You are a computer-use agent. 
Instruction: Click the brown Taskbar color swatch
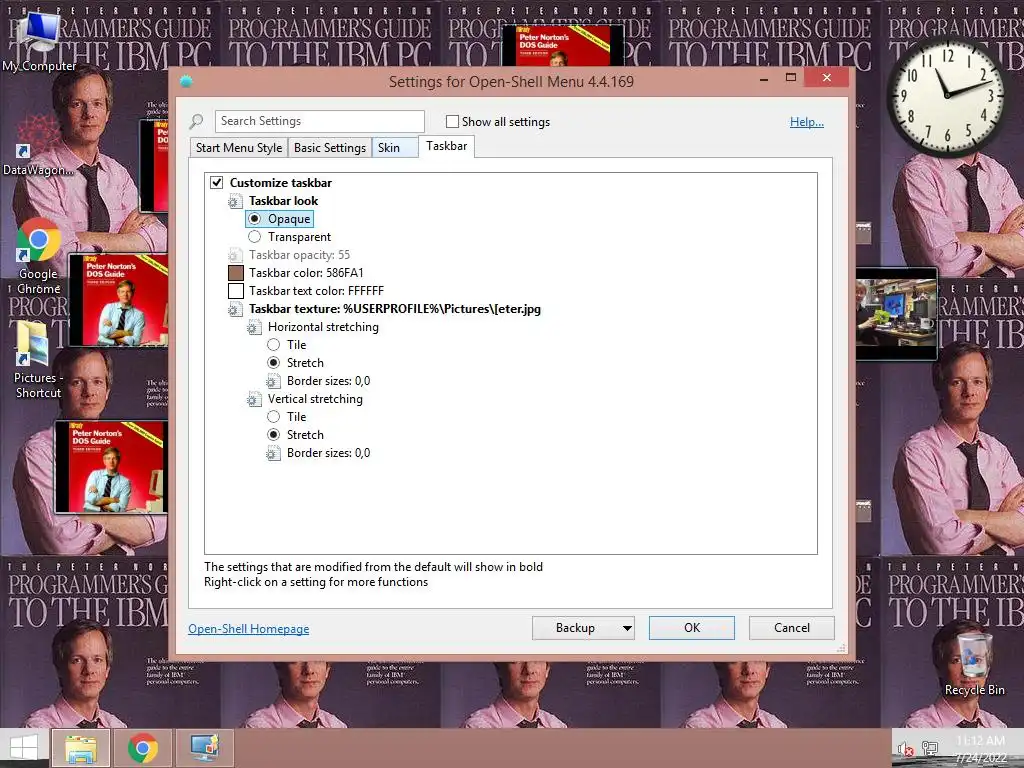click(x=236, y=273)
